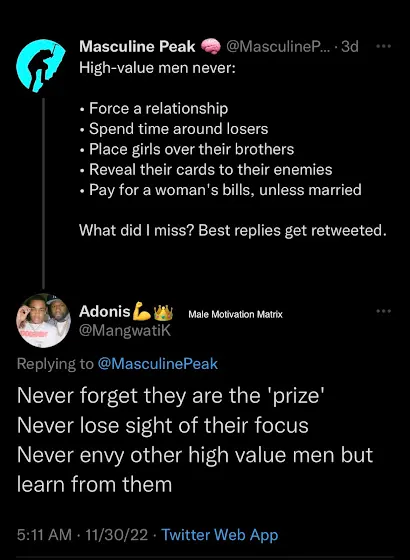Click the reply text 'Never forget they are the prize'
The height and width of the screenshot is (560, 410).
tap(171, 396)
